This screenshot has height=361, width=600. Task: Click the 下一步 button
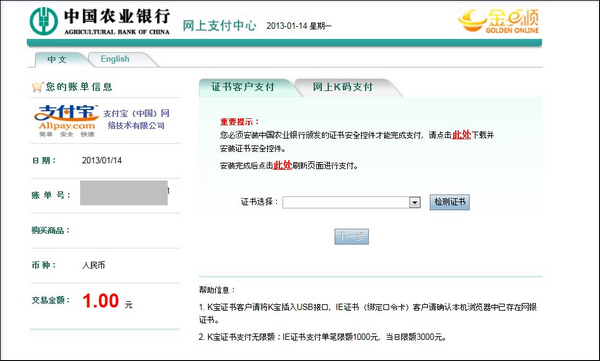tap(352, 237)
